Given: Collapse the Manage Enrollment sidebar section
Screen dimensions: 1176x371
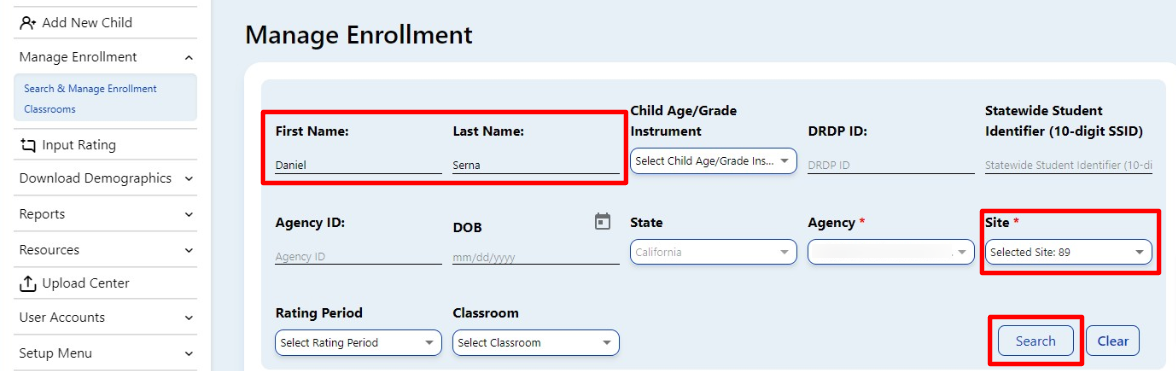Looking at the screenshot, I should tap(188, 58).
